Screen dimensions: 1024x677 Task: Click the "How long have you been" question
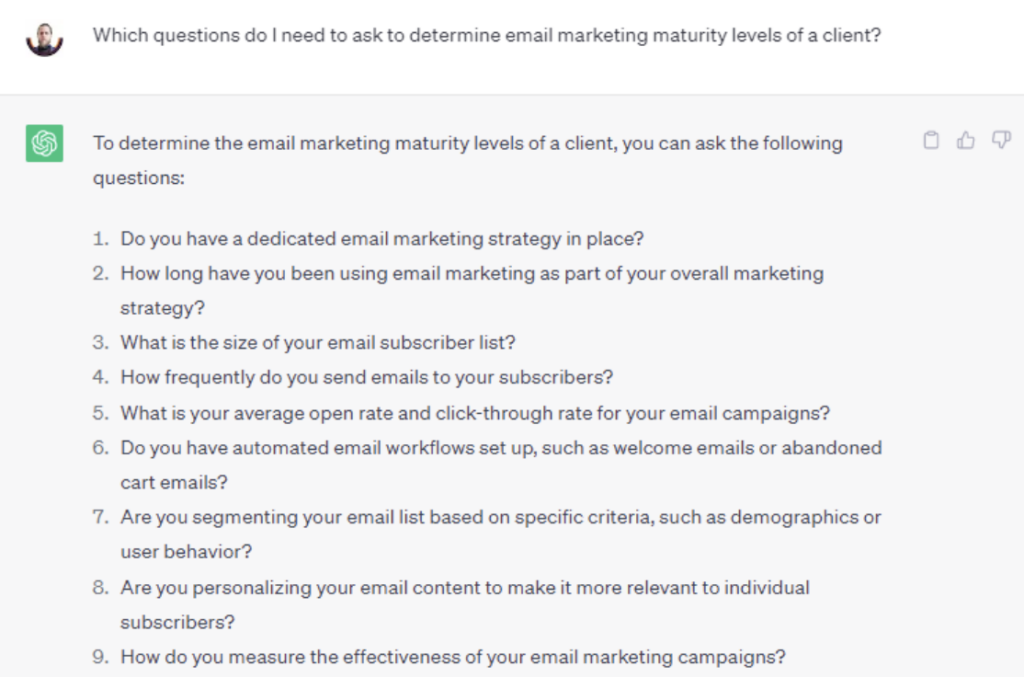coord(472,273)
